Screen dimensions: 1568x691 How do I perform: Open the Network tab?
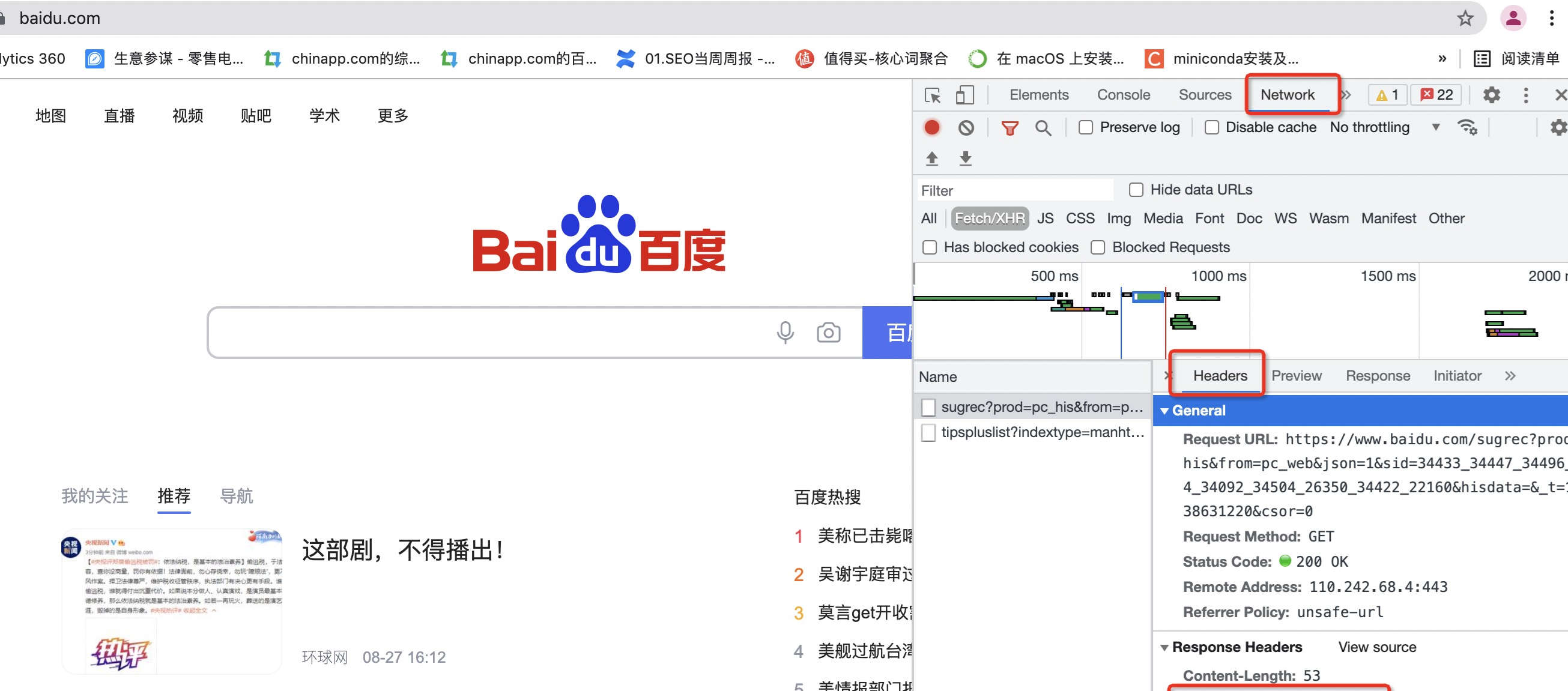[x=1287, y=95]
